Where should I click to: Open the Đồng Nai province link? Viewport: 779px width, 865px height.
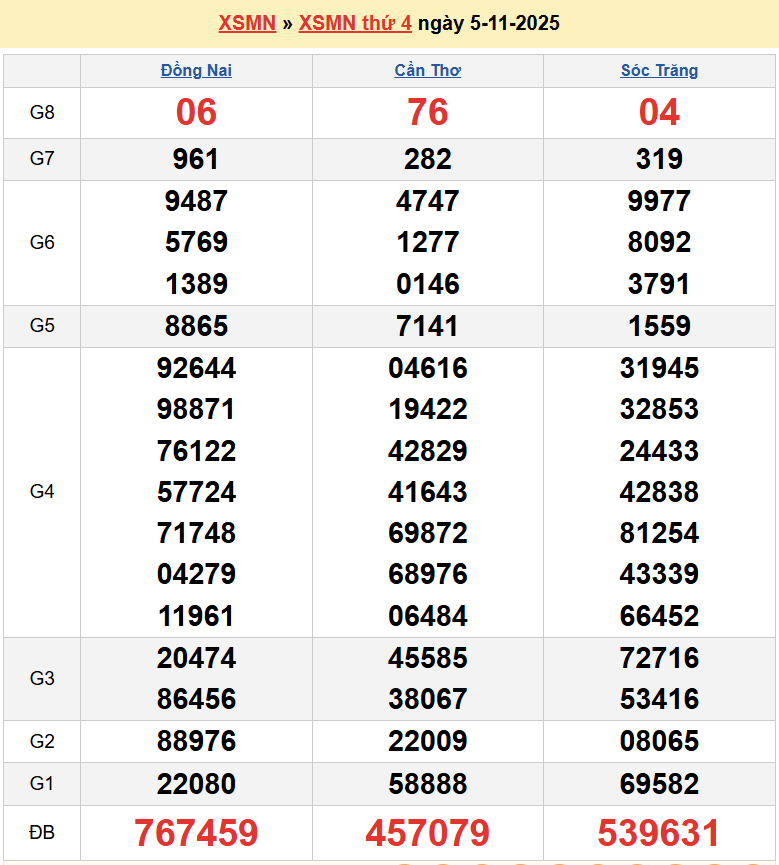[196, 71]
